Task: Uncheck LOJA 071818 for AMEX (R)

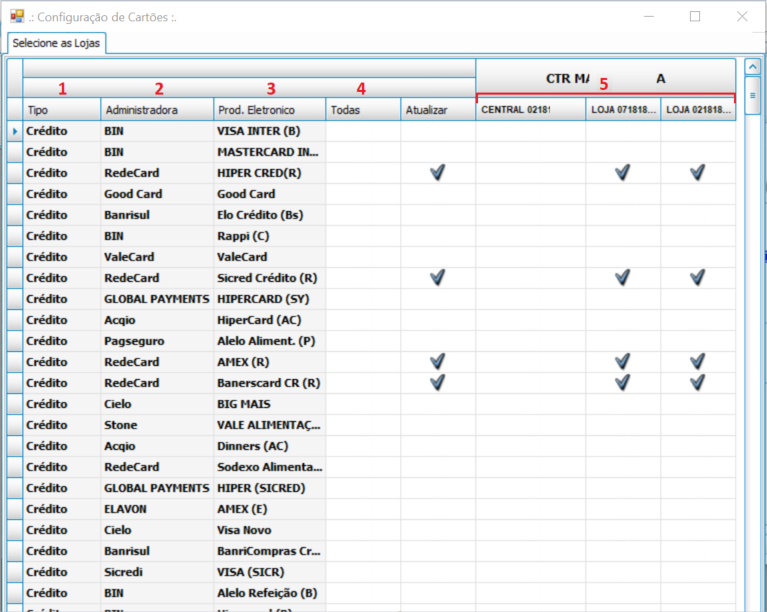Action: point(623,362)
